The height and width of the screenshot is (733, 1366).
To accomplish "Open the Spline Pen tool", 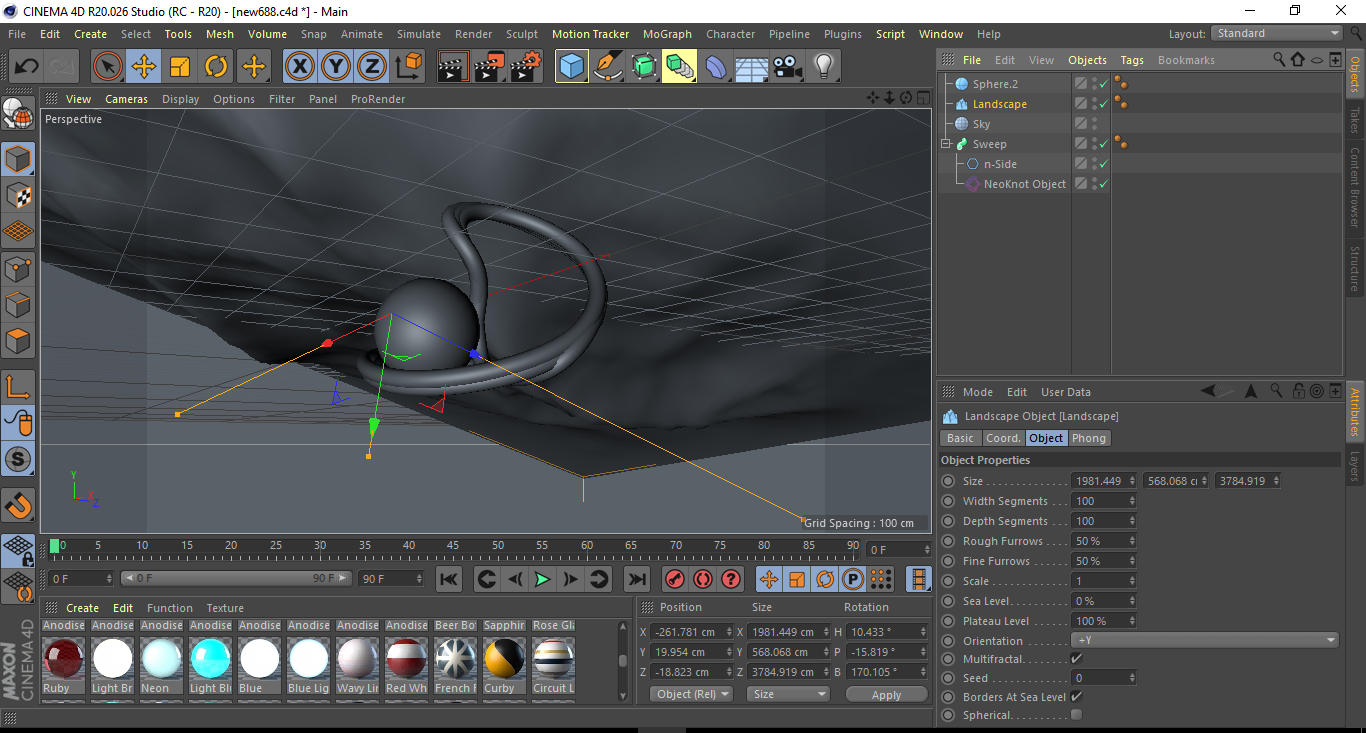I will pos(608,67).
